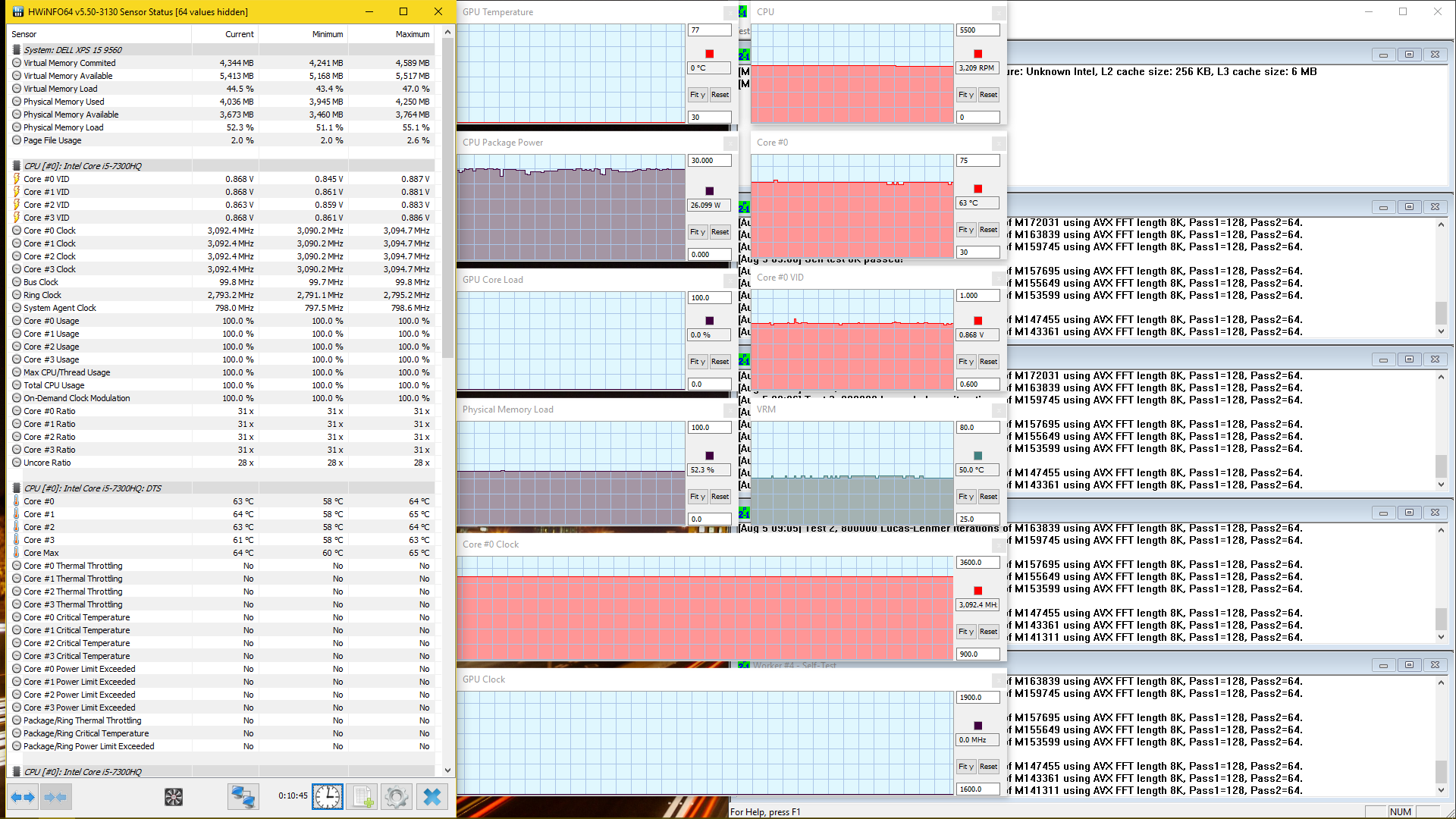The height and width of the screenshot is (819, 1456).
Task: Click the Core #0 Clock minimum field showing 900.0
Action: [978, 654]
